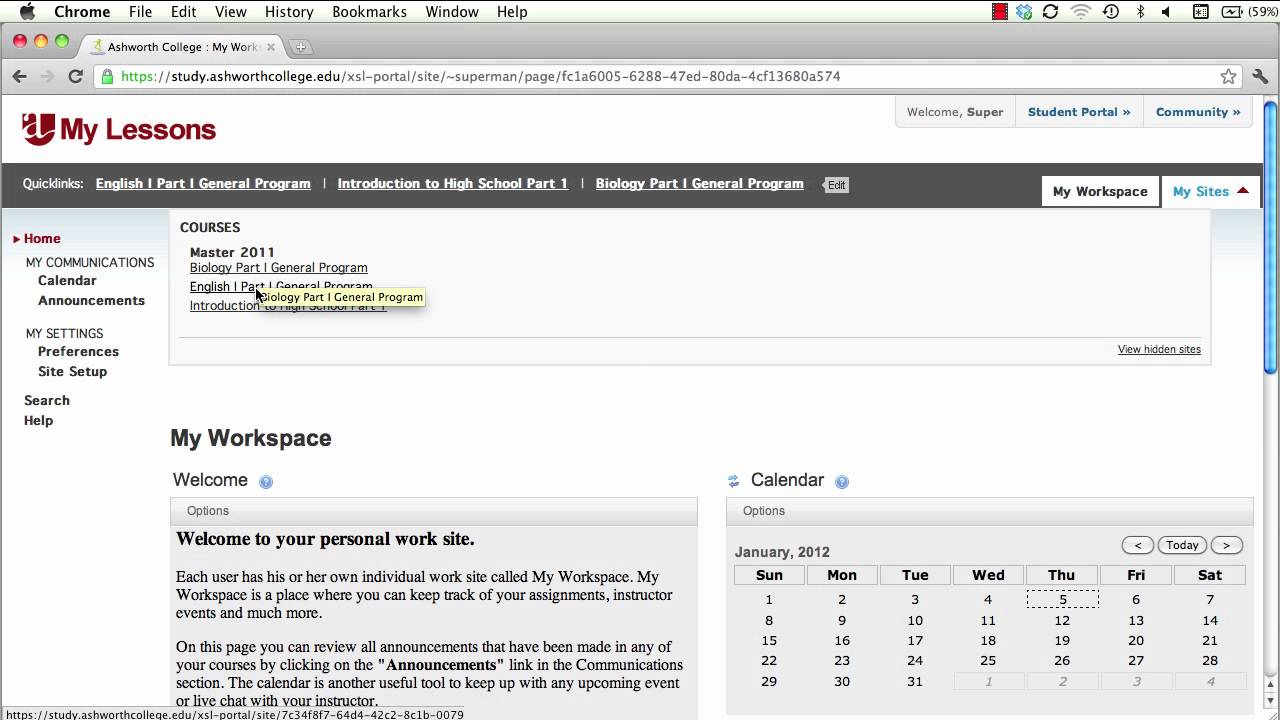The height and width of the screenshot is (720, 1280).
Task: Bookmark this page with the star icon
Action: coord(1228,76)
